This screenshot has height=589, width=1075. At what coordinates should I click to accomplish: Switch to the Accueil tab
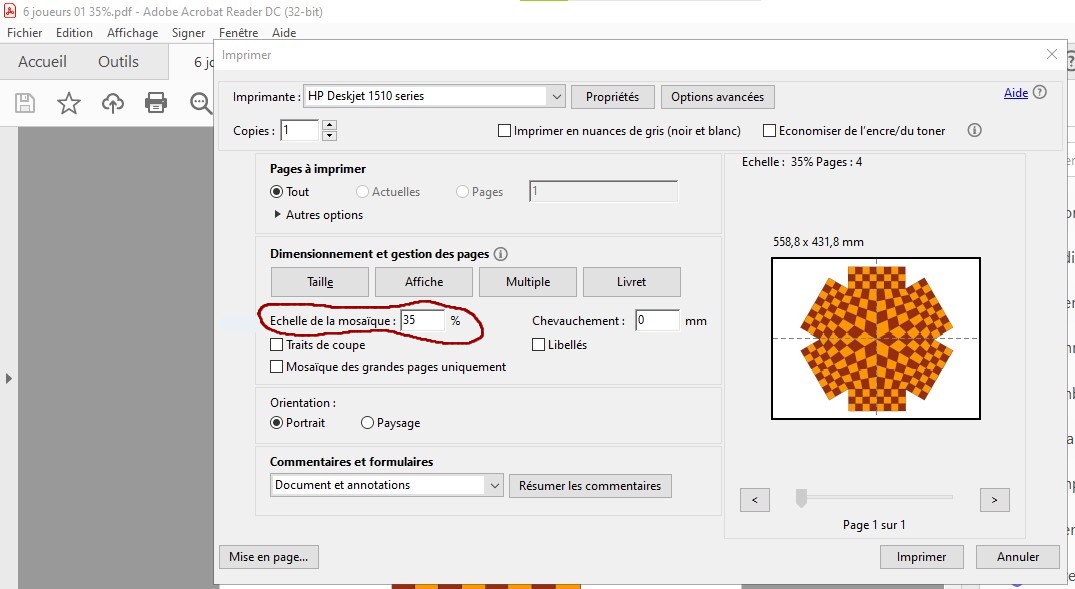43,62
